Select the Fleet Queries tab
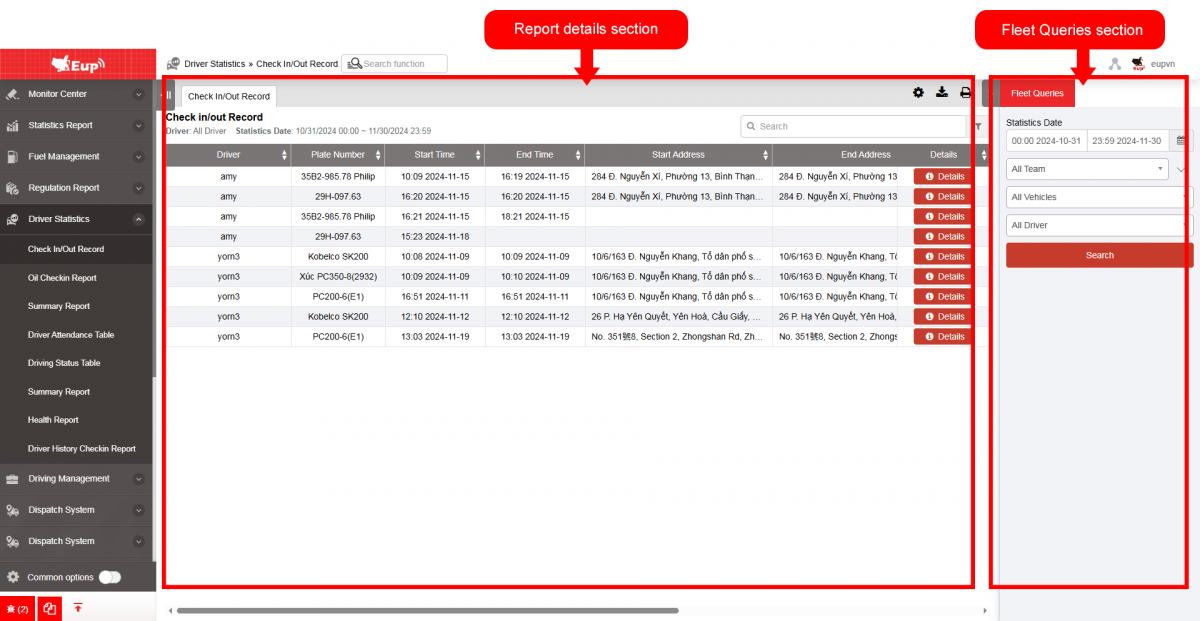 click(1037, 93)
